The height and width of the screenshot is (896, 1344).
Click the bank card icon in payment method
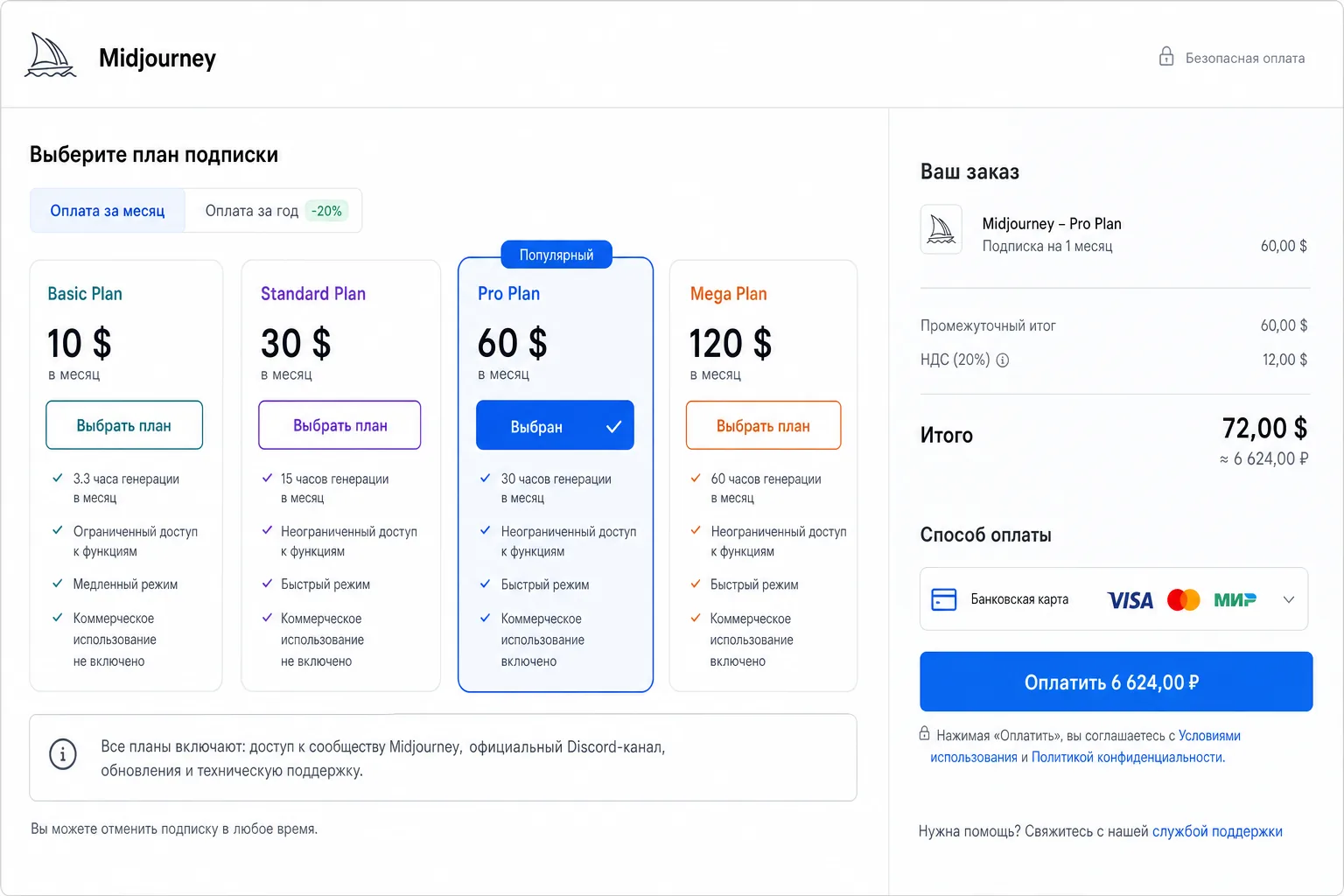[x=944, y=599]
